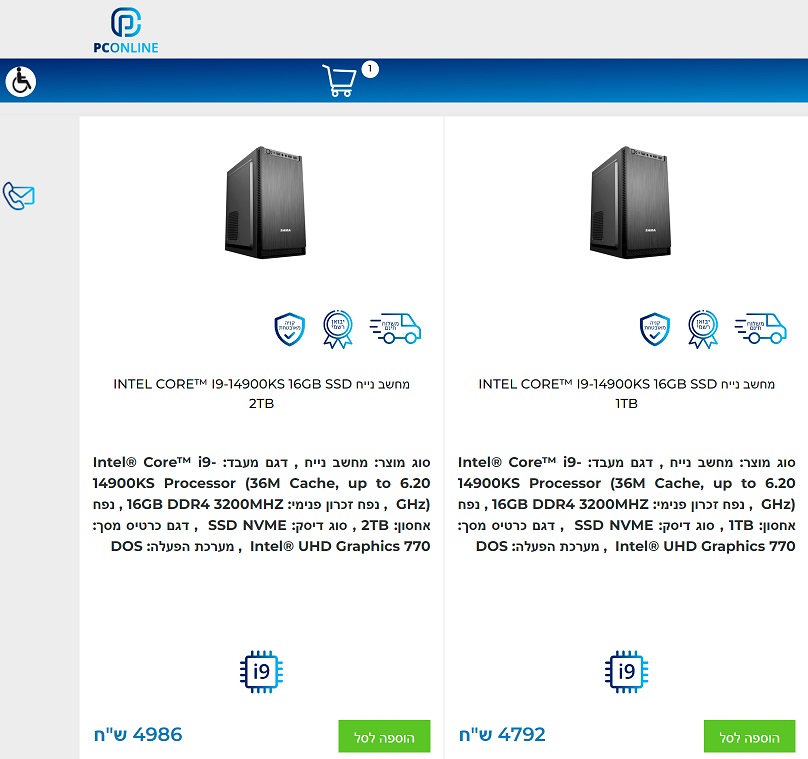Click the official importer ribbon badge on 2TB card
The width and height of the screenshot is (808, 759).
pyautogui.click(x=338, y=329)
